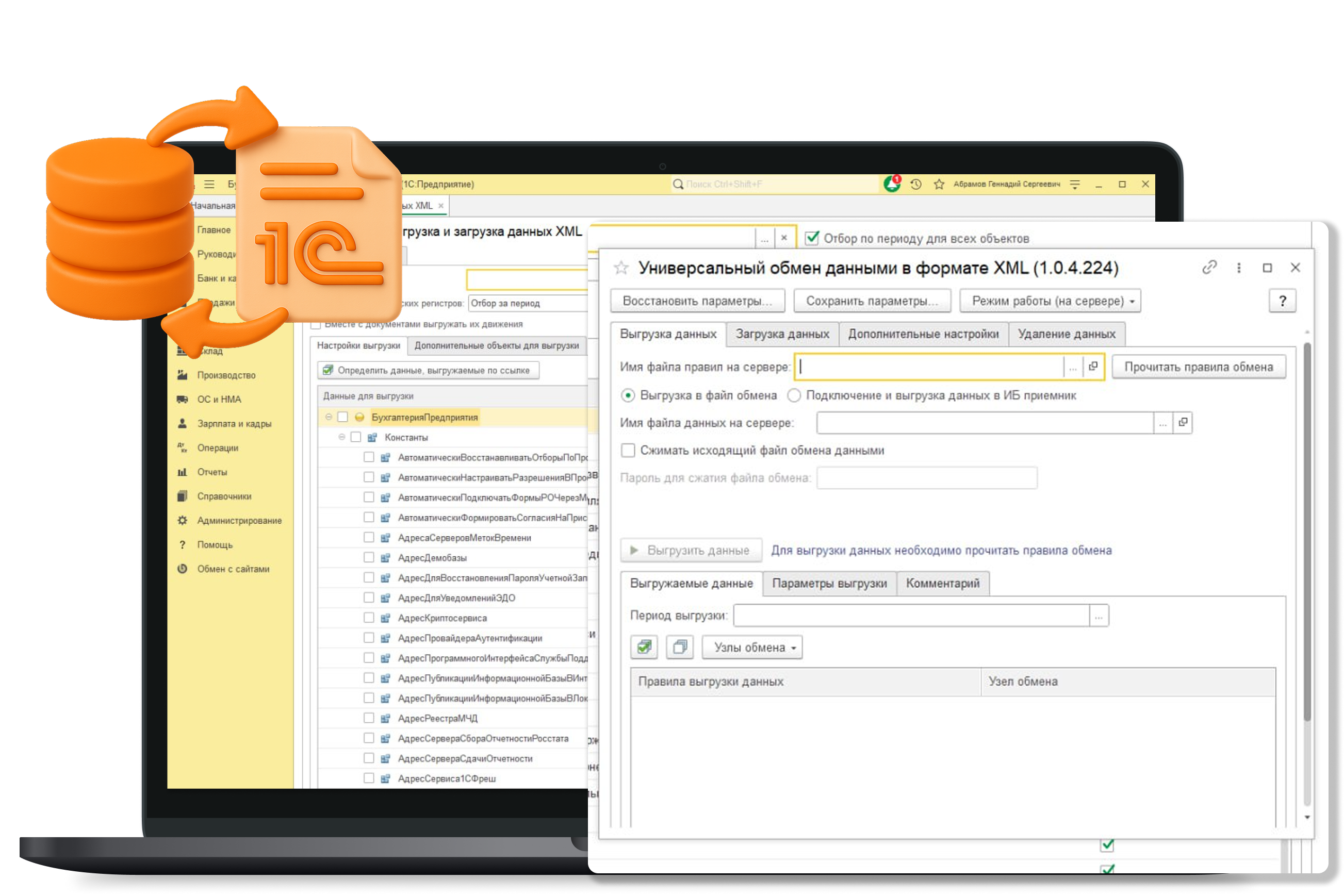Image resolution: width=1344 pixels, height=896 pixels.
Task: Check all export rules with green check icon
Action: click(644, 647)
